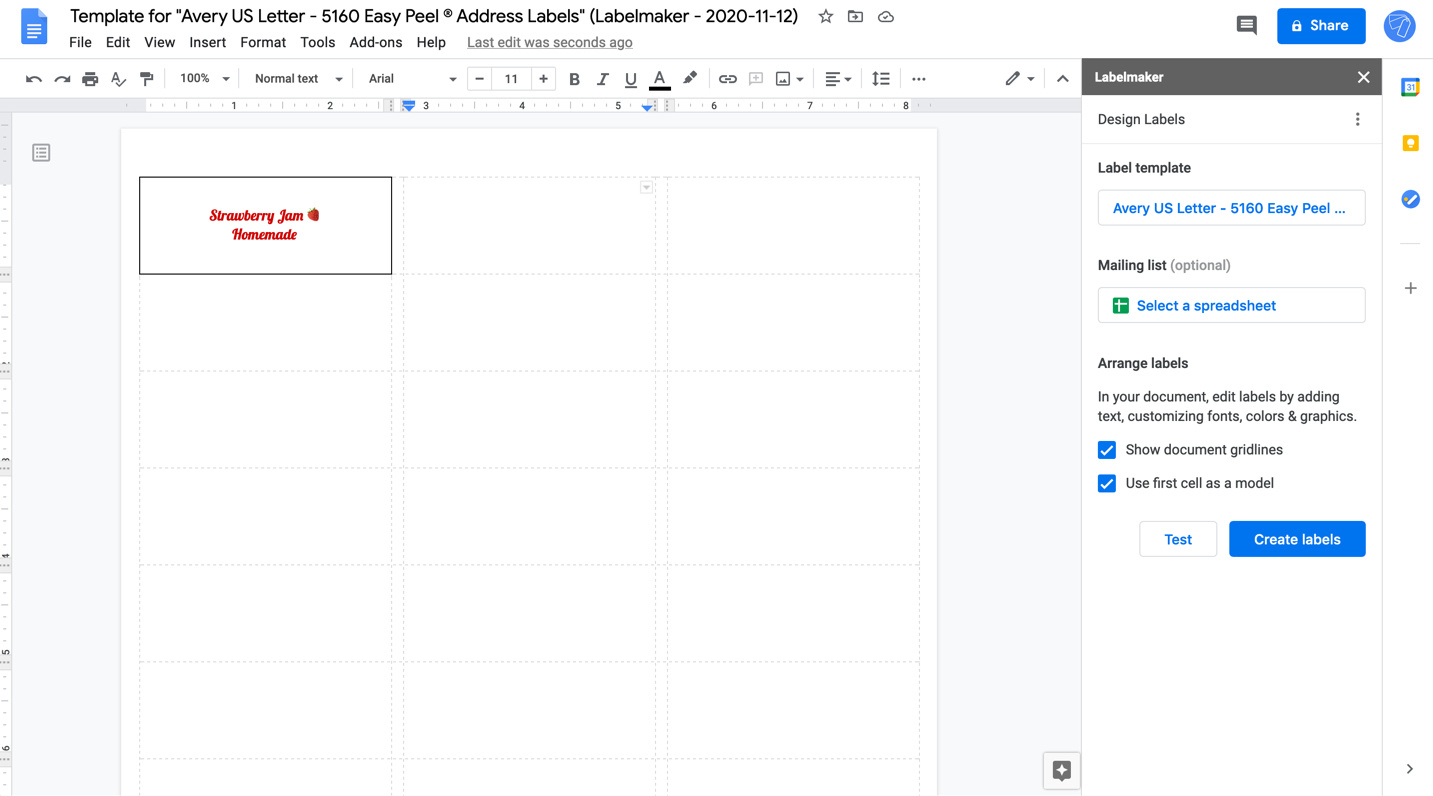The image size is (1433, 796).
Task: Uncheck Show document gridlines
Action: click(1107, 450)
